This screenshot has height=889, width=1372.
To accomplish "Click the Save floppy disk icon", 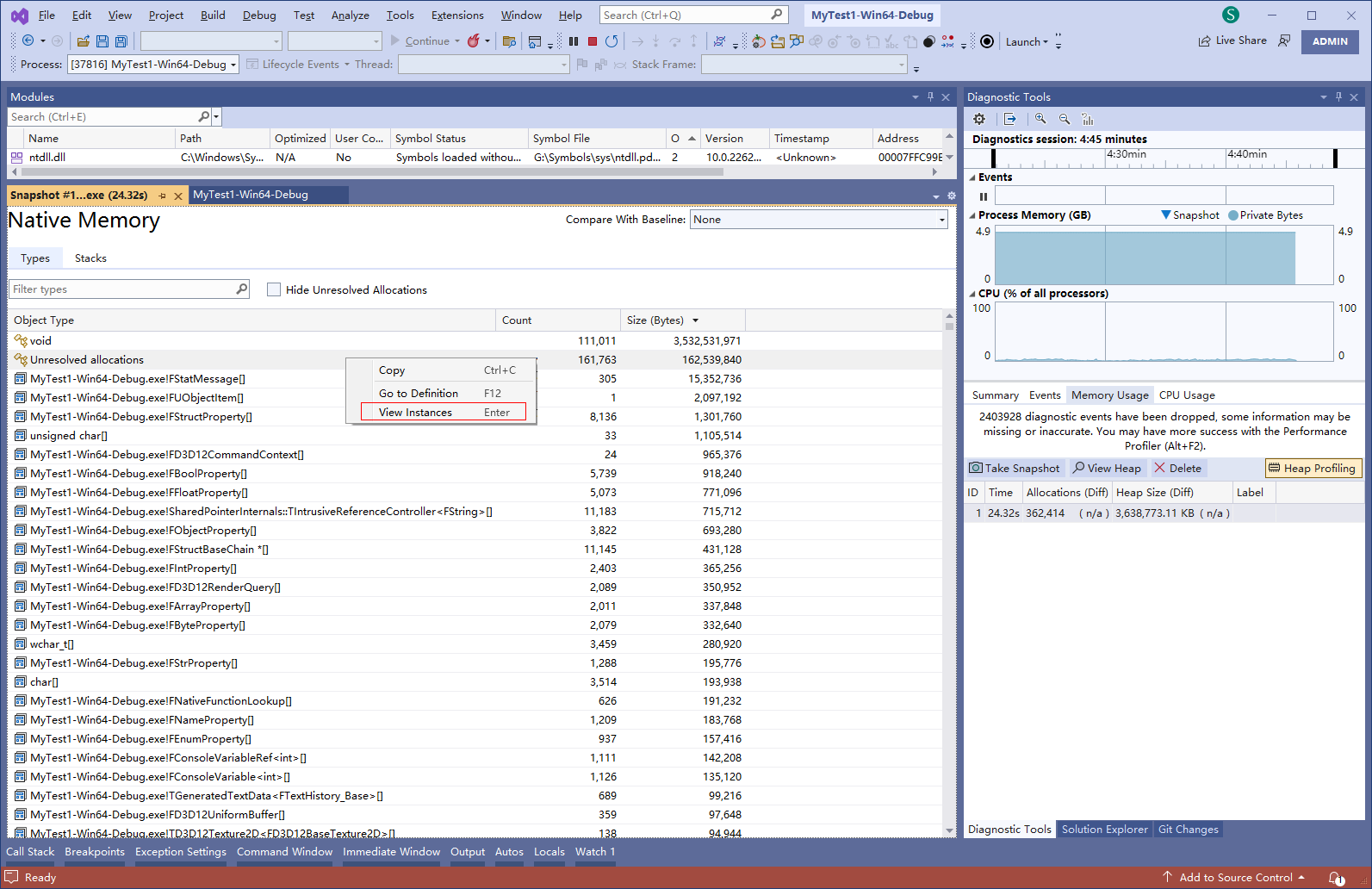I will [x=102, y=40].
